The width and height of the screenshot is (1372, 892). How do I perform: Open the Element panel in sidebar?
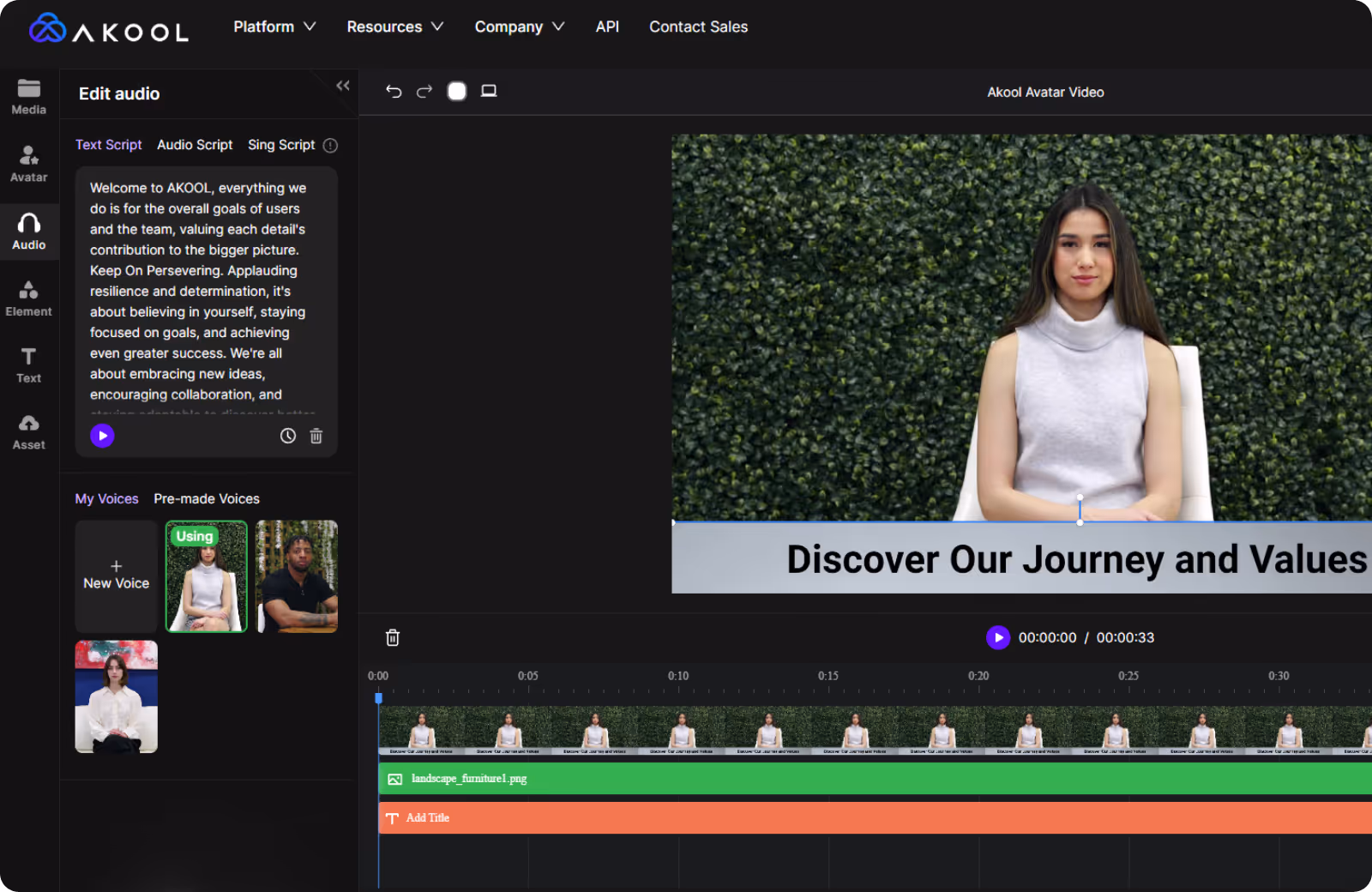[x=29, y=298]
